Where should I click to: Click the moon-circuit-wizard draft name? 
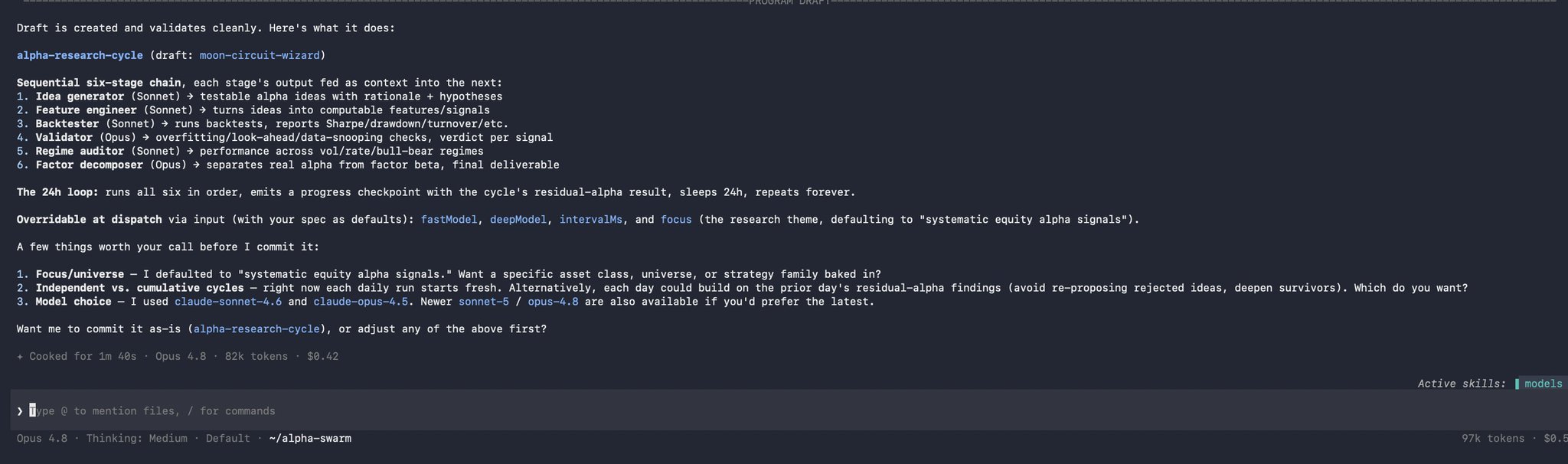[260, 55]
